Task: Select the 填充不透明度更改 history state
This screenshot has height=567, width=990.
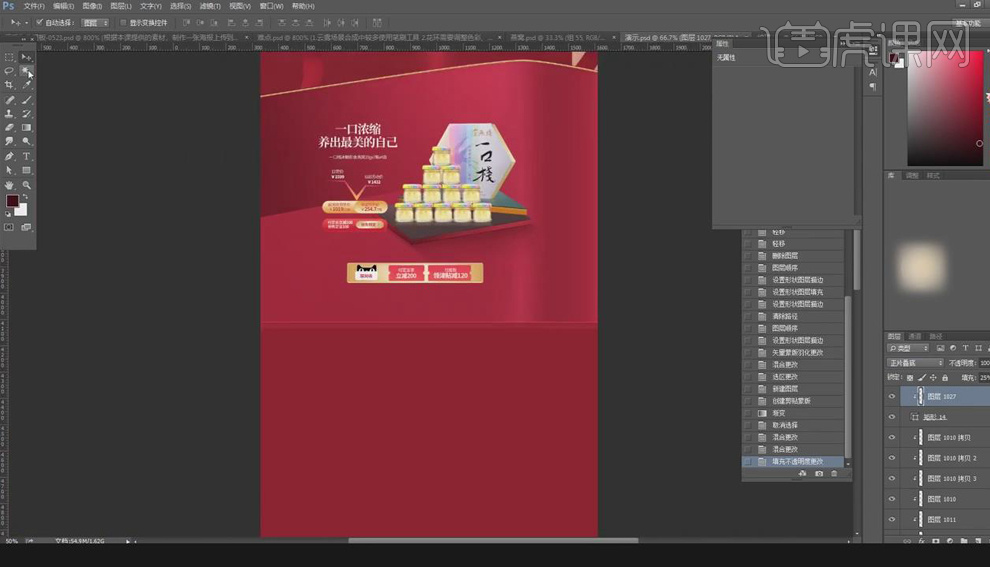Action: point(793,462)
